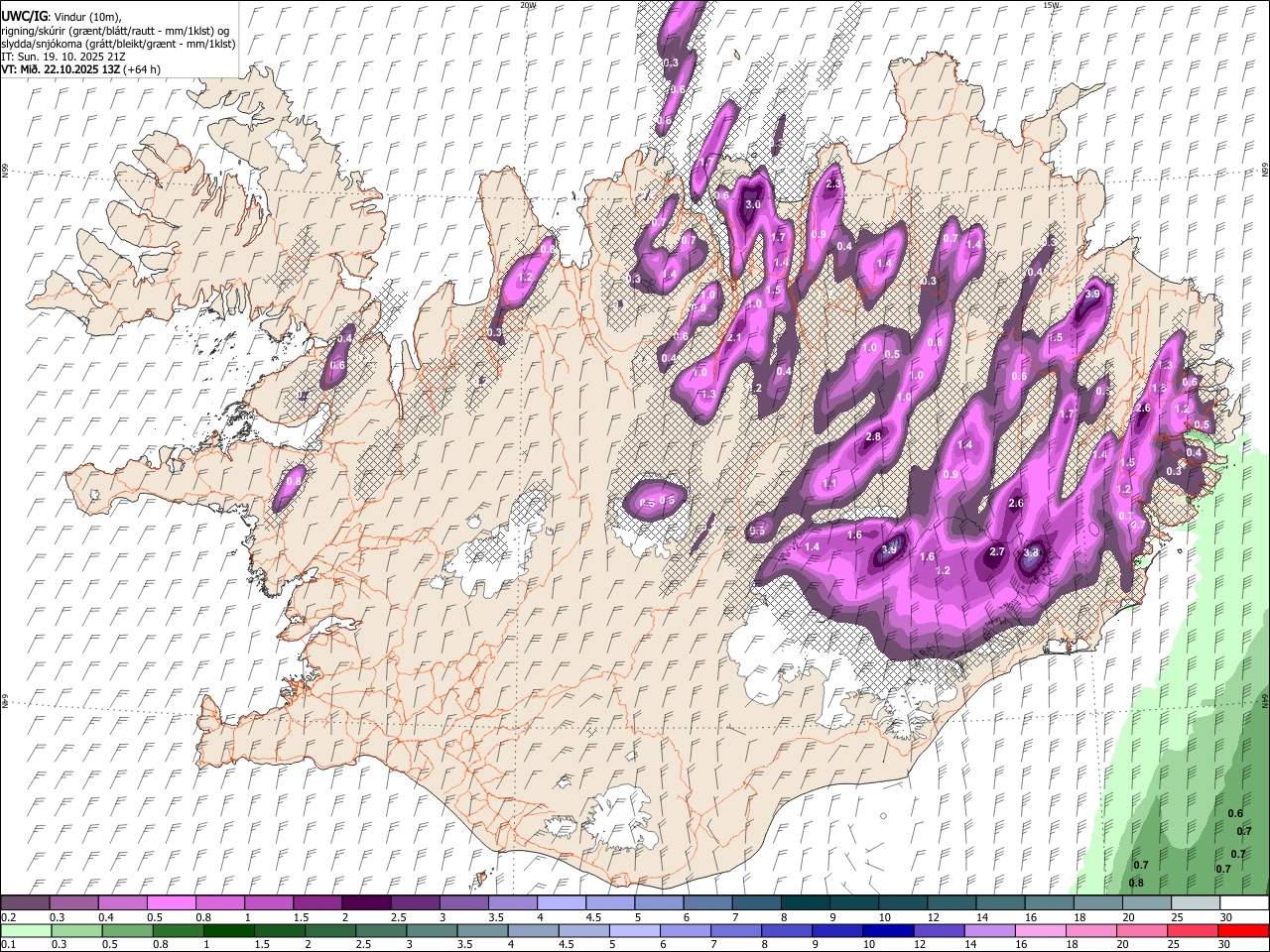Click the light lavender 4–4.5 swatch in the top legend row
1270x952 pixels.
(561, 903)
